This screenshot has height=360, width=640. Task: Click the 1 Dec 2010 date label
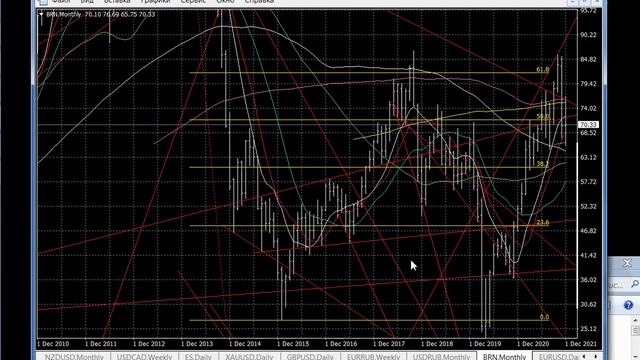click(53, 344)
